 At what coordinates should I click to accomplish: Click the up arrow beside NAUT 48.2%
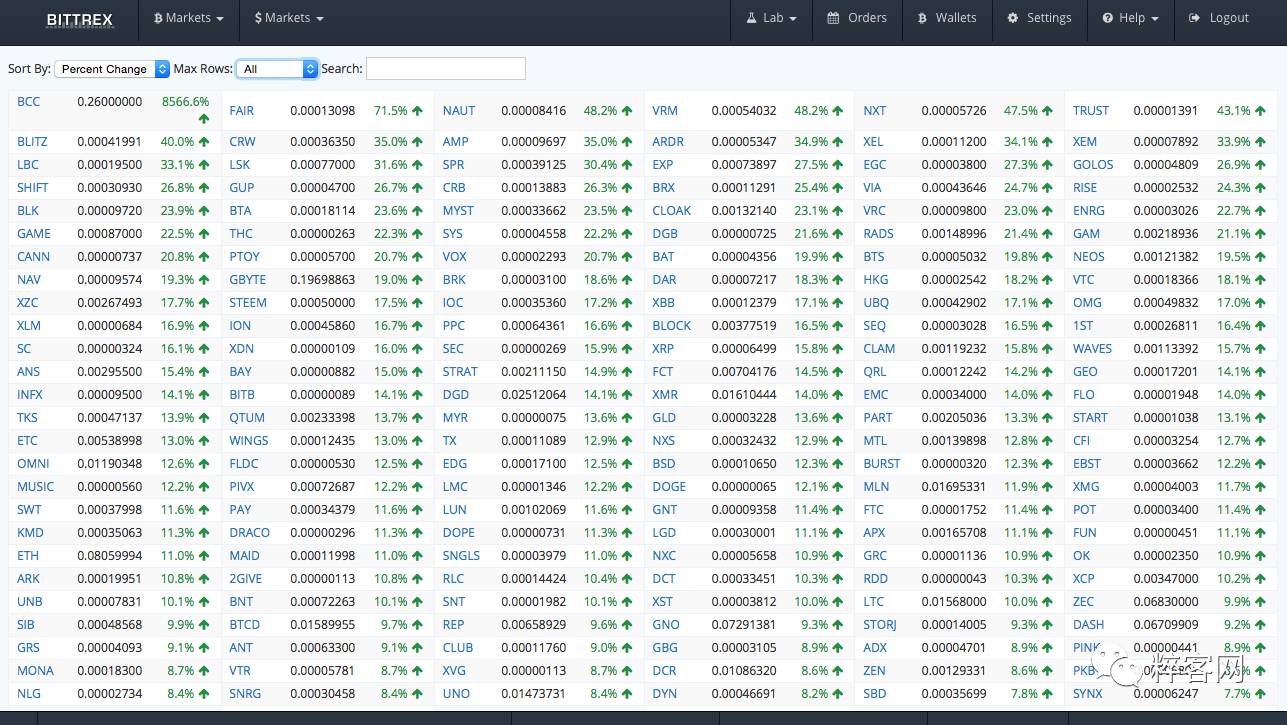tap(627, 111)
